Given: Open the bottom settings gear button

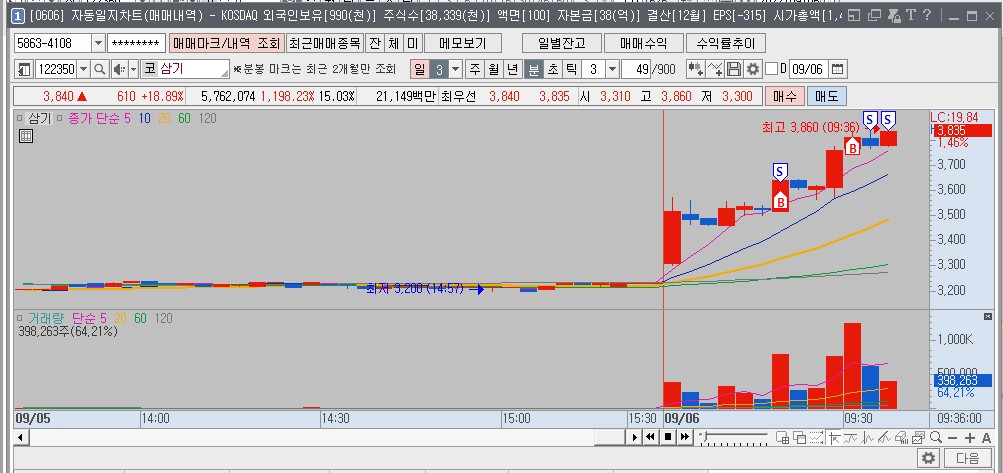Looking at the screenshot, I should 929,458.
